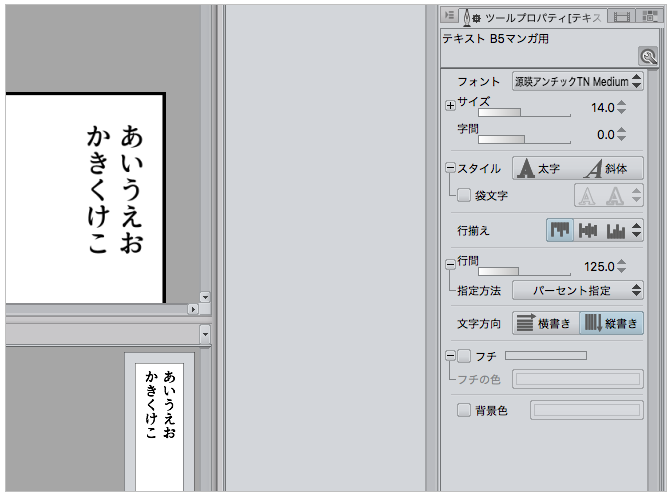Open the sub tool detail wrench icon

click(x=648, y=56)
